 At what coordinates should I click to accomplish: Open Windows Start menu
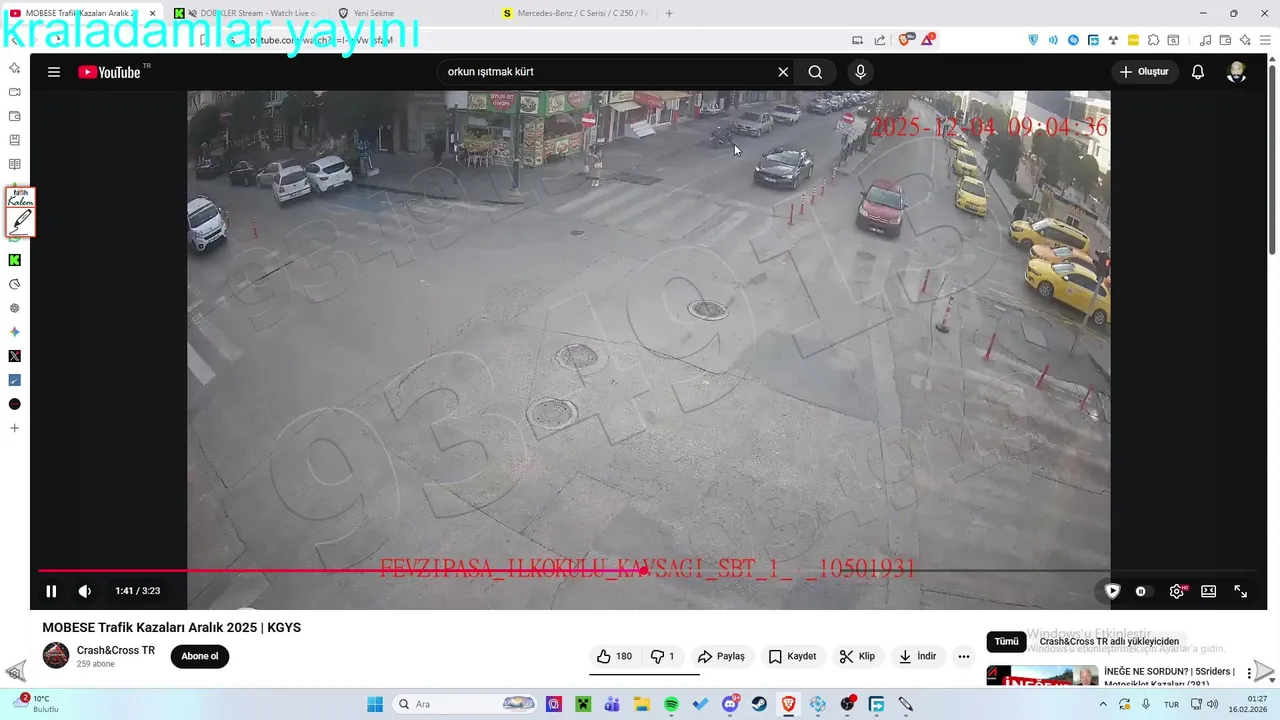pyautogui.click(x=375, y=704)
